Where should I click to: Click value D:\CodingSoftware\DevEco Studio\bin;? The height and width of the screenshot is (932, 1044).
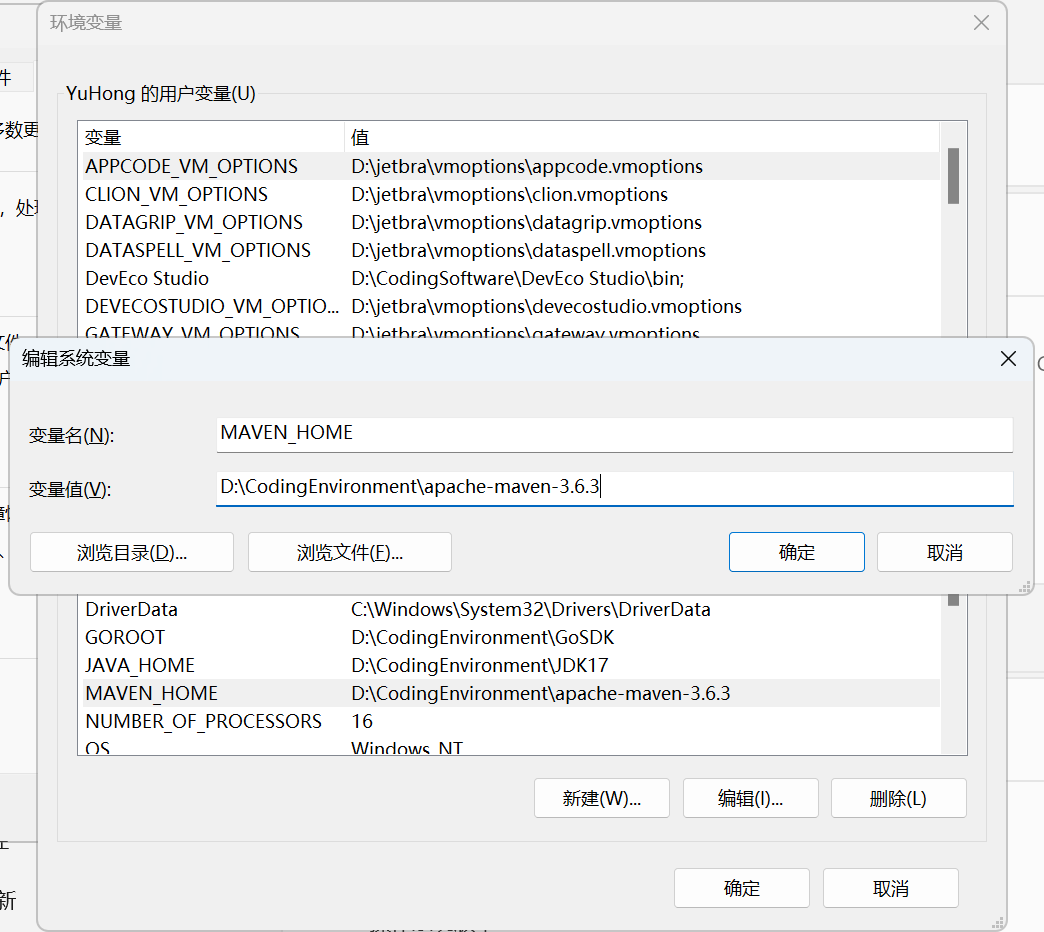coord(517,278)
